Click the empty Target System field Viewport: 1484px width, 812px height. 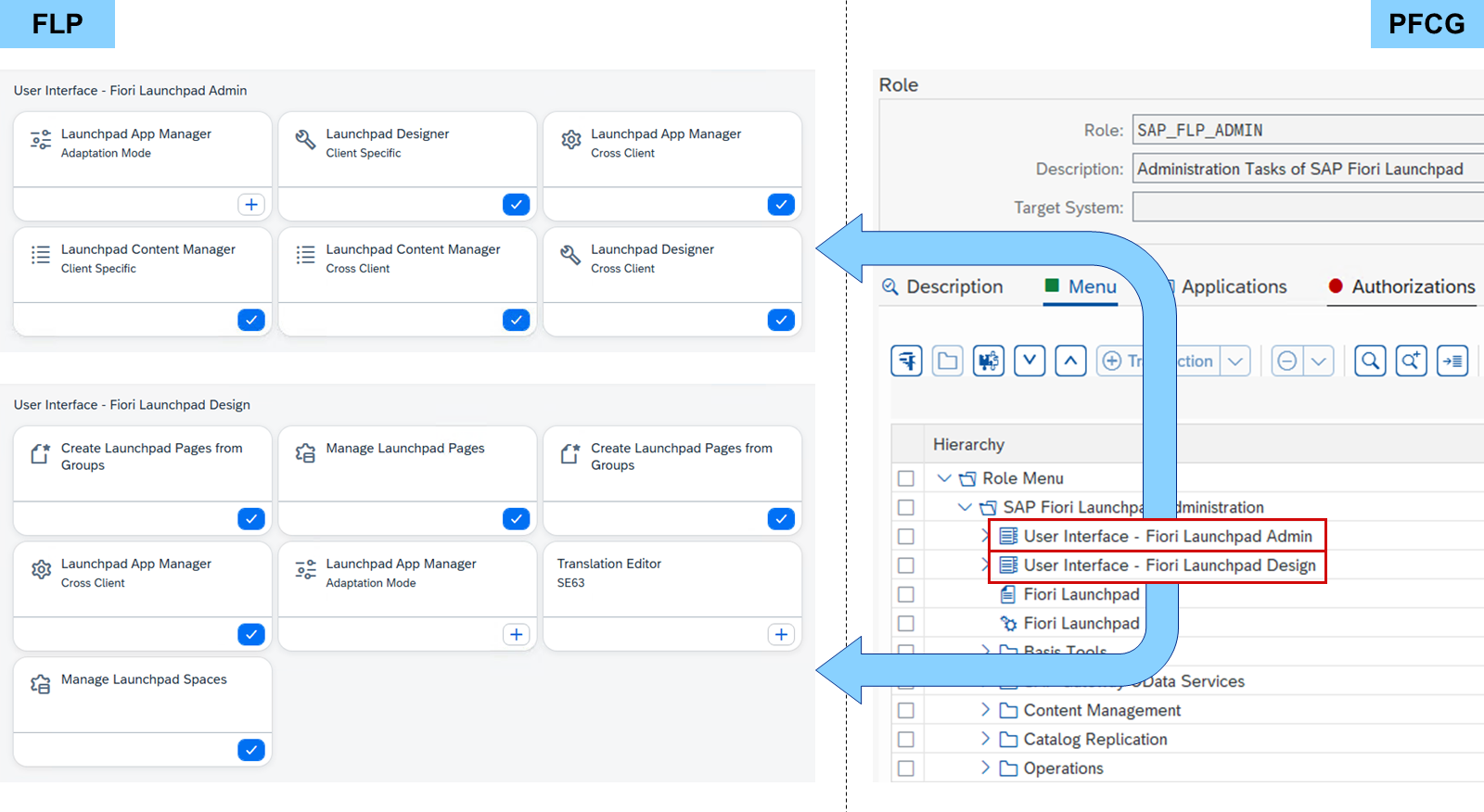click(1308, 207)
